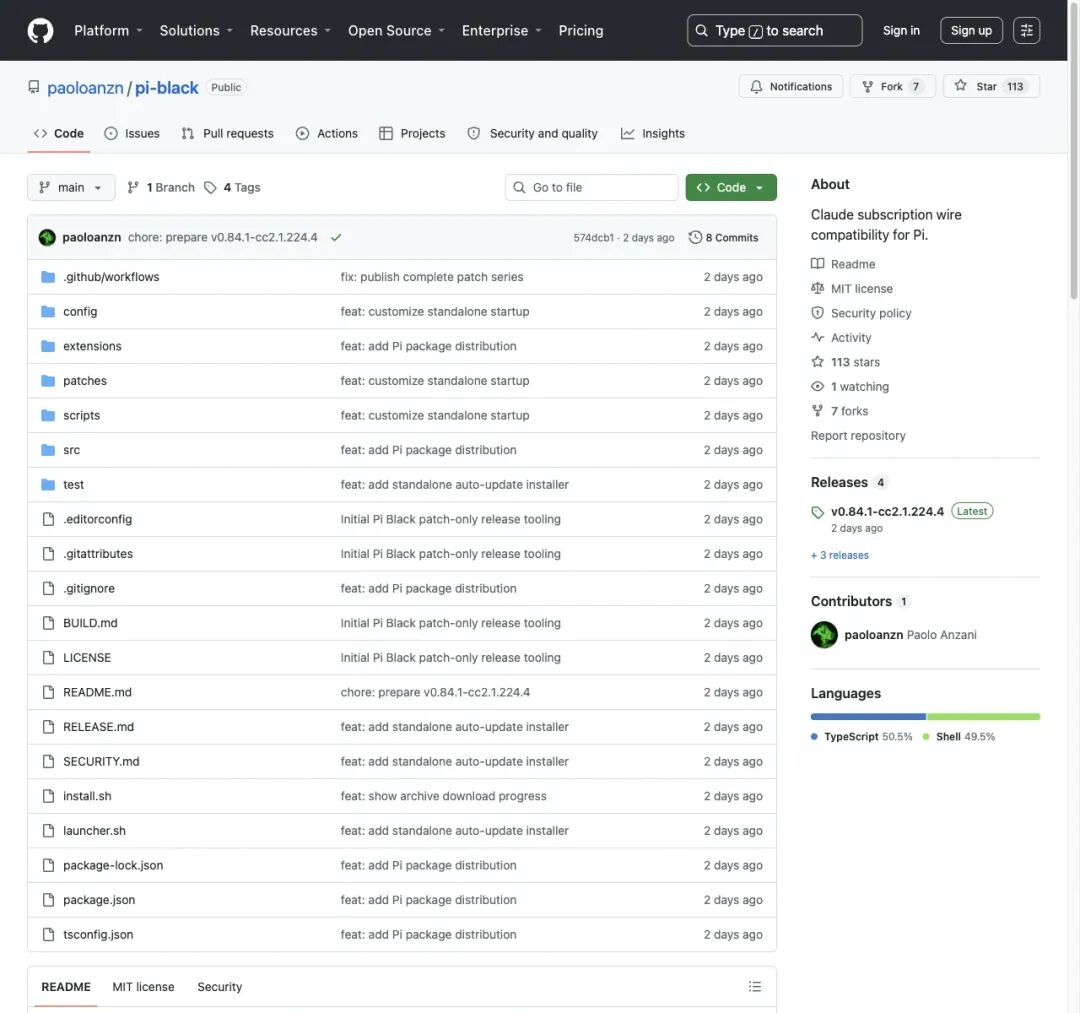The image size is (1080, 1013).
Task: Click the + 3 releases link
Action: pyautogui.click(x=840, y=555)
